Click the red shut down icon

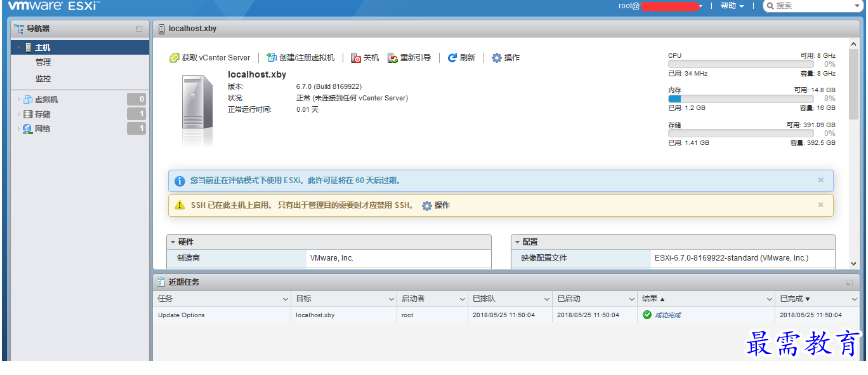coord(356,58)
